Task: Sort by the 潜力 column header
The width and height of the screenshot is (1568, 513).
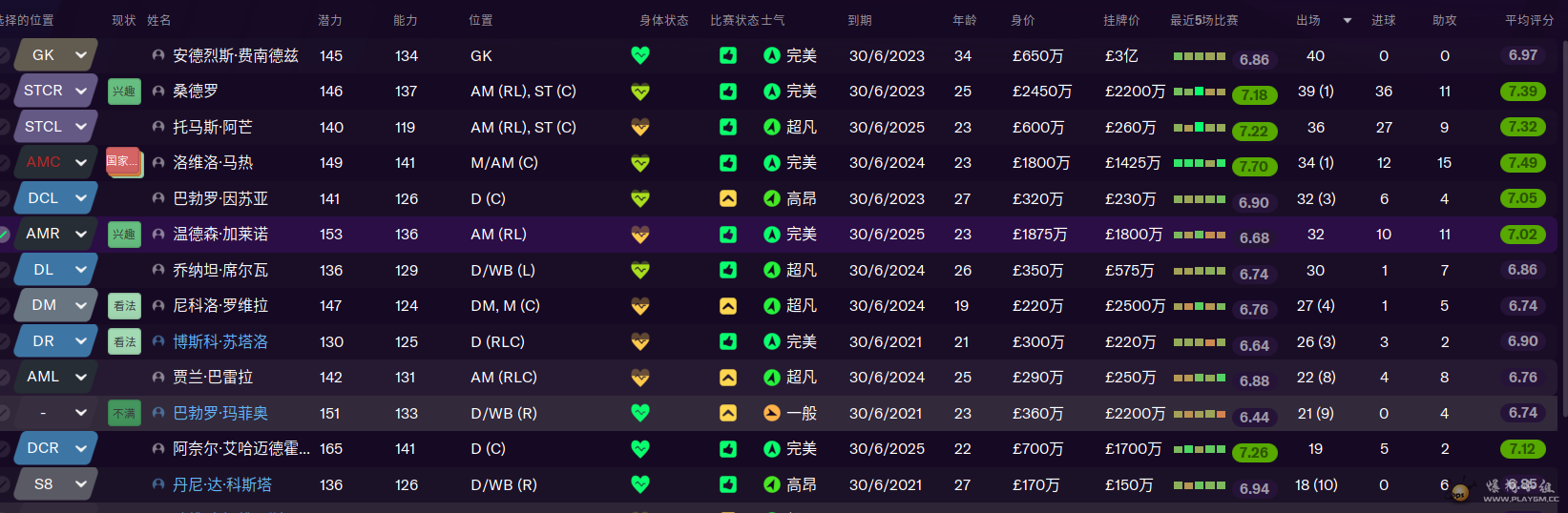Action: tap(329, 20)
